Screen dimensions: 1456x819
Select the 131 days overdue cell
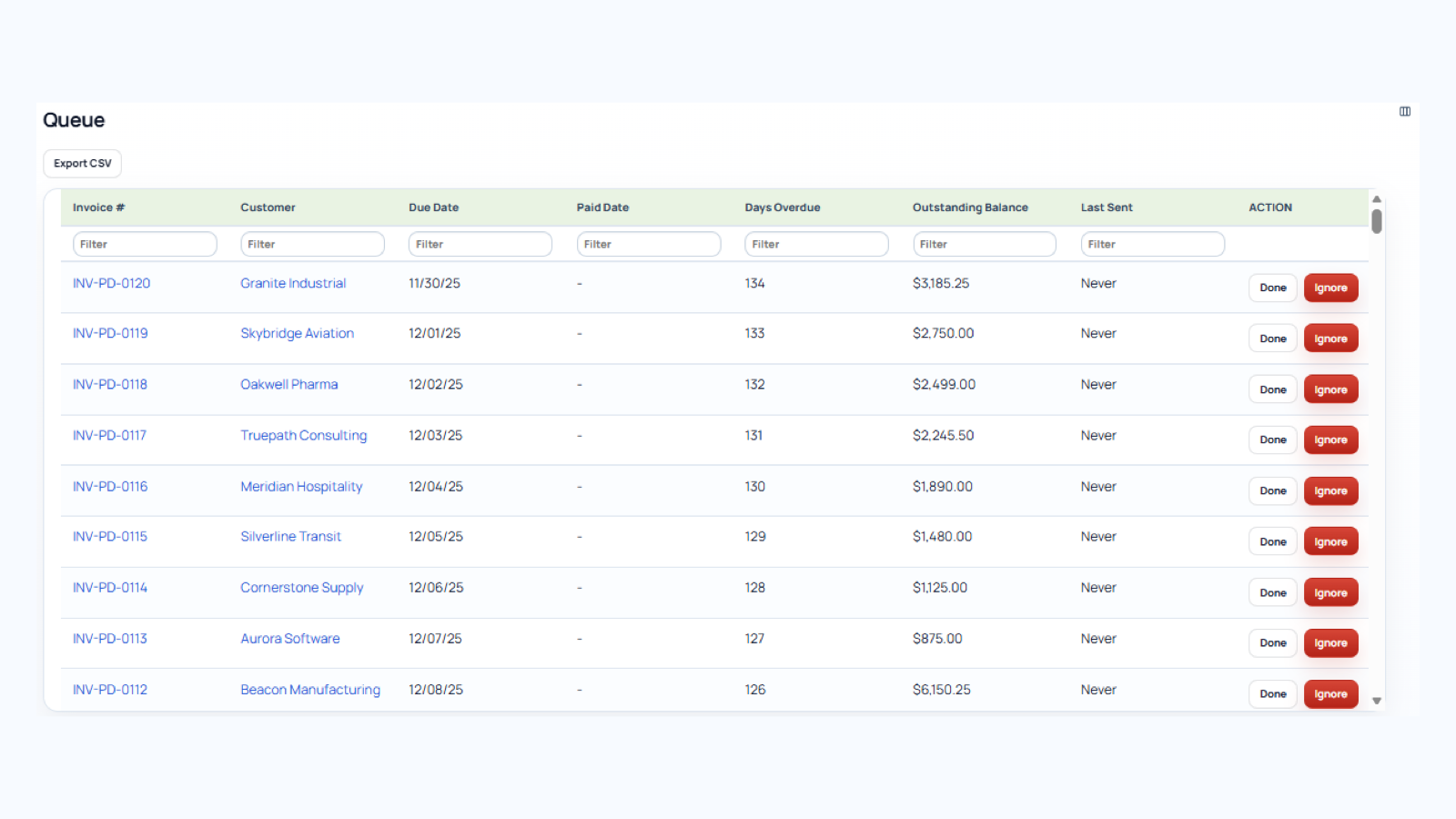[x=753, y=435]
